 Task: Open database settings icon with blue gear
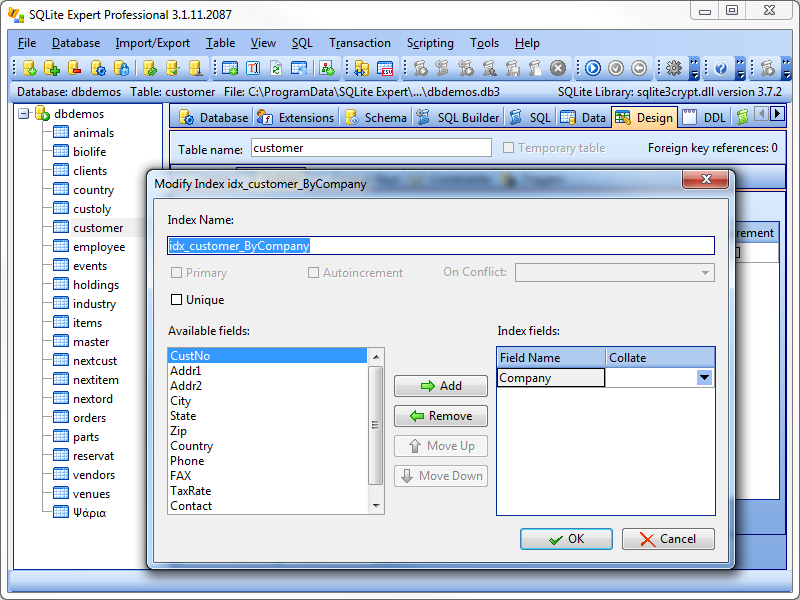click(x=98, y=68)
